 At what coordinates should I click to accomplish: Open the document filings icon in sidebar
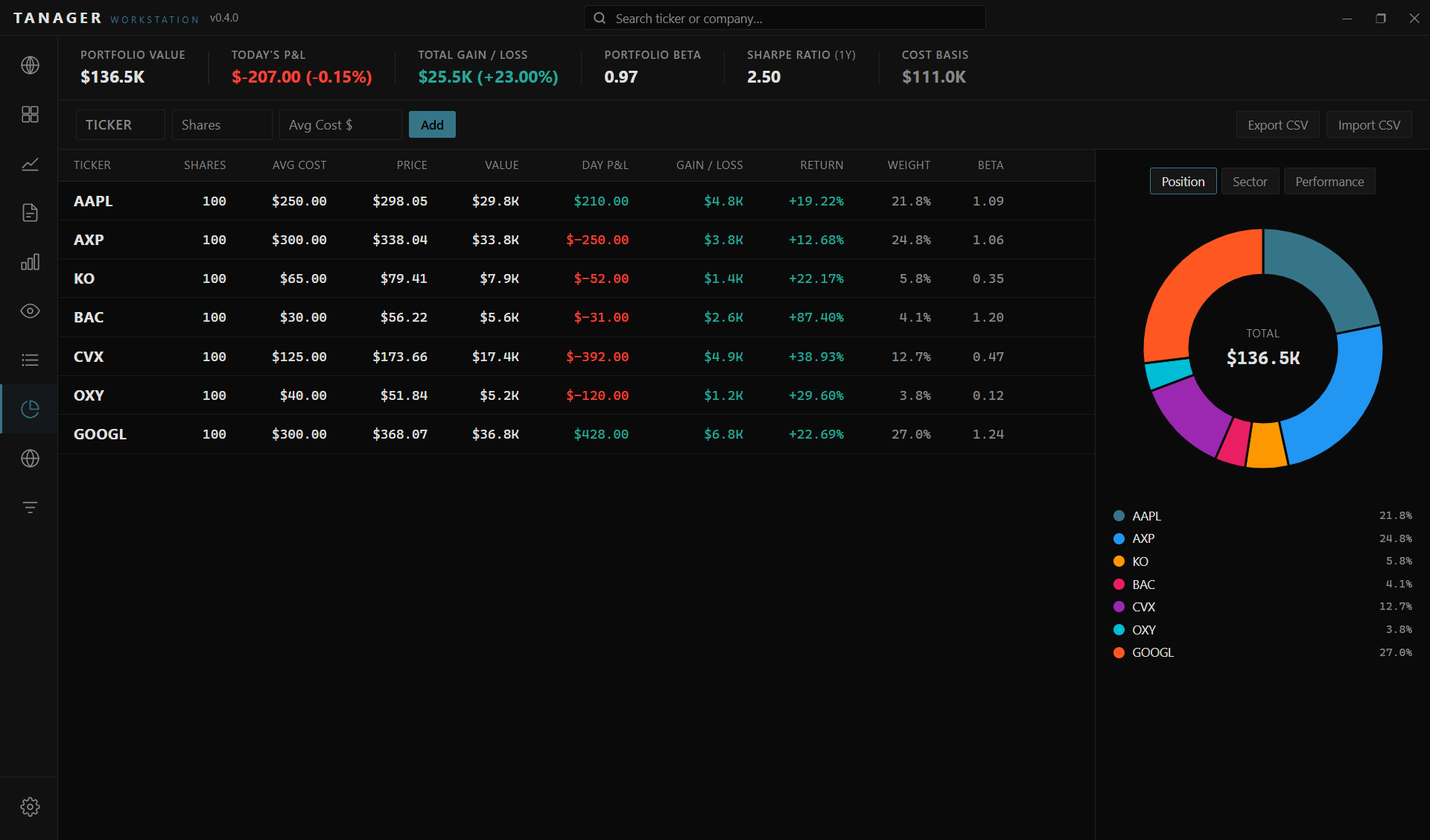click(30, 213)
